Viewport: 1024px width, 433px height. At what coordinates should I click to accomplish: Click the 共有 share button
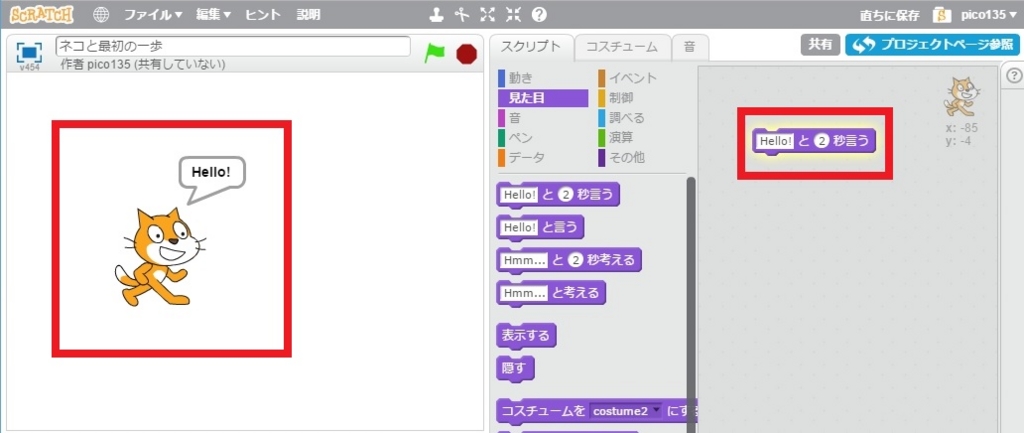pos(820,44)
